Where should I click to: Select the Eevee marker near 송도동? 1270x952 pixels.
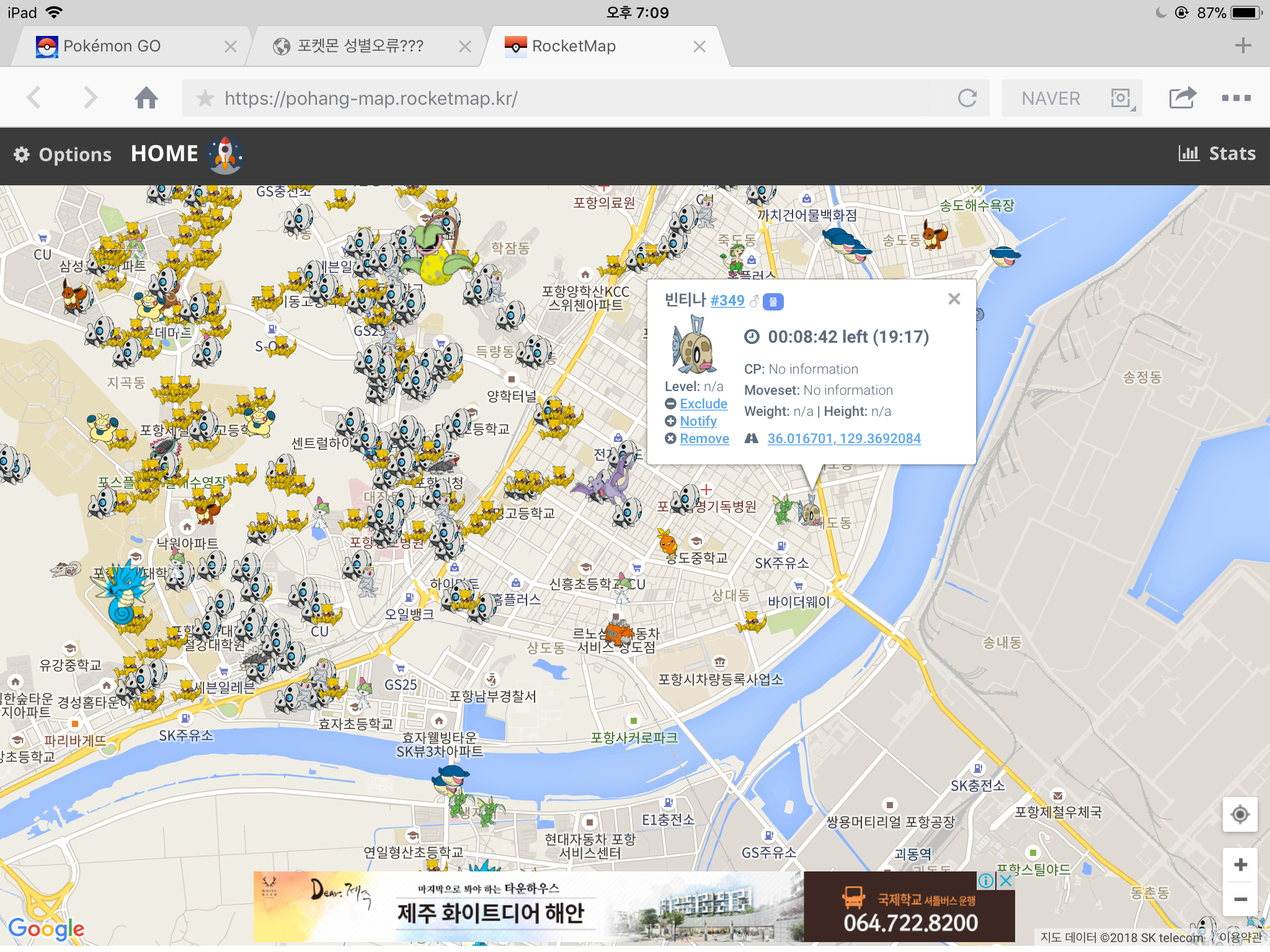point(935,234)
